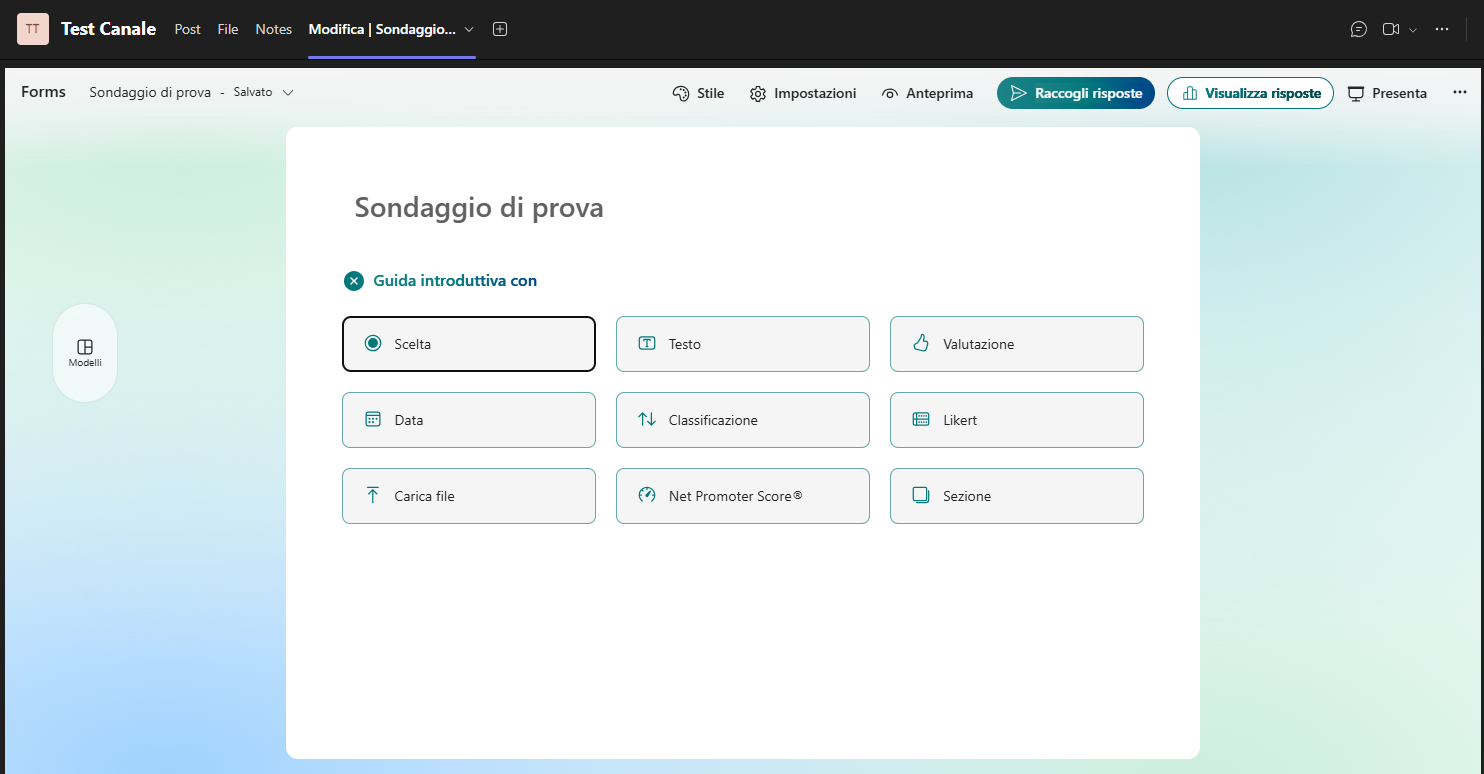Edit the Sondaggio di prova title
The height and width of the screenshot is (774, 1484).
pos(479,208)
